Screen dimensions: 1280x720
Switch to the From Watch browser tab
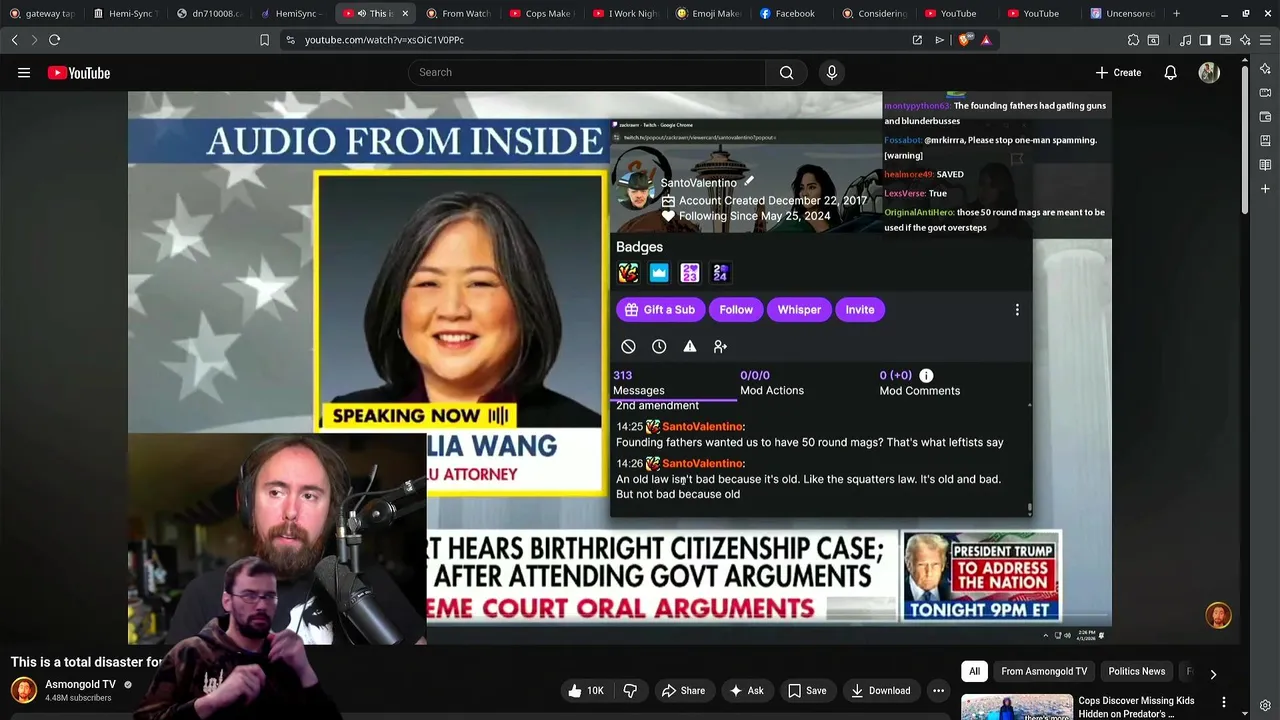[x=459, y=13]
